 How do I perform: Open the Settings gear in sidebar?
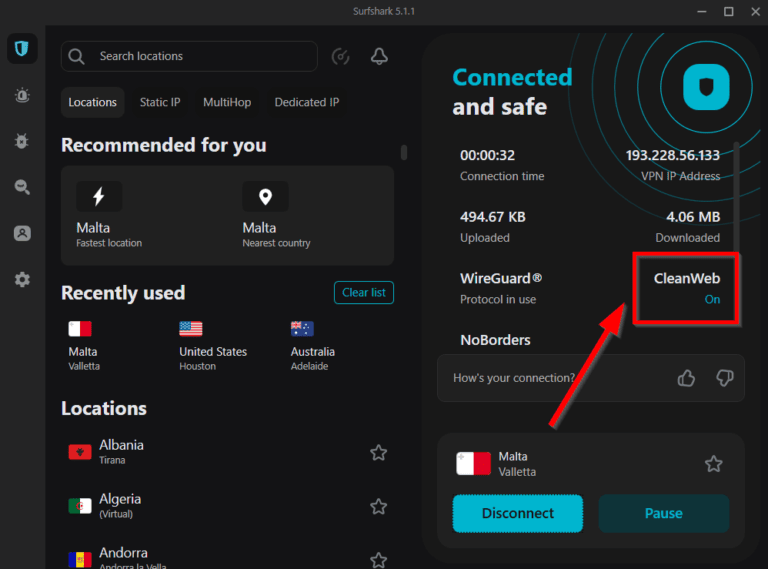coord(22,280)
